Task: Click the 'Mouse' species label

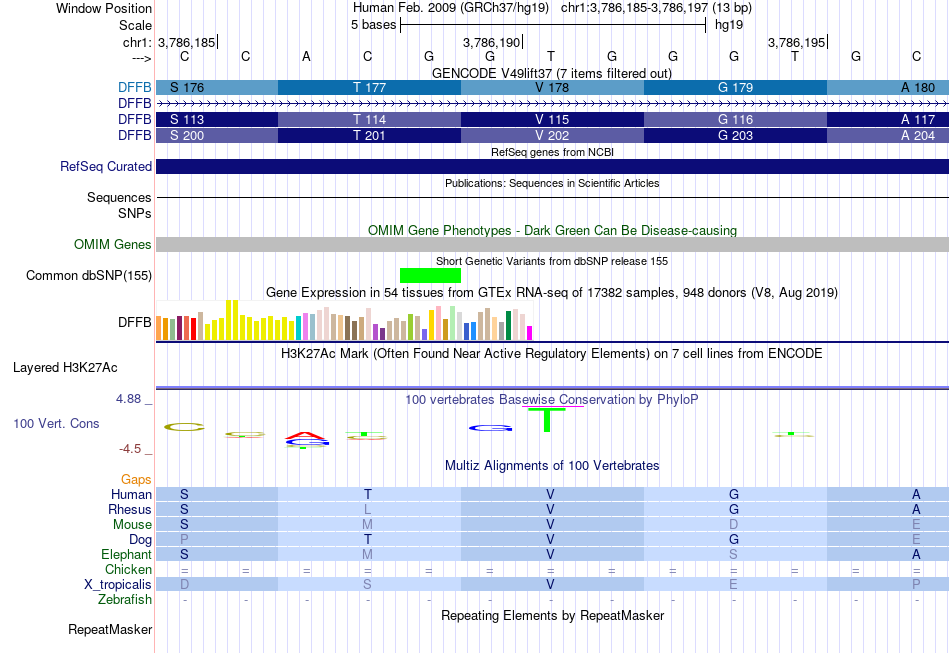Action: pos(132,525)
